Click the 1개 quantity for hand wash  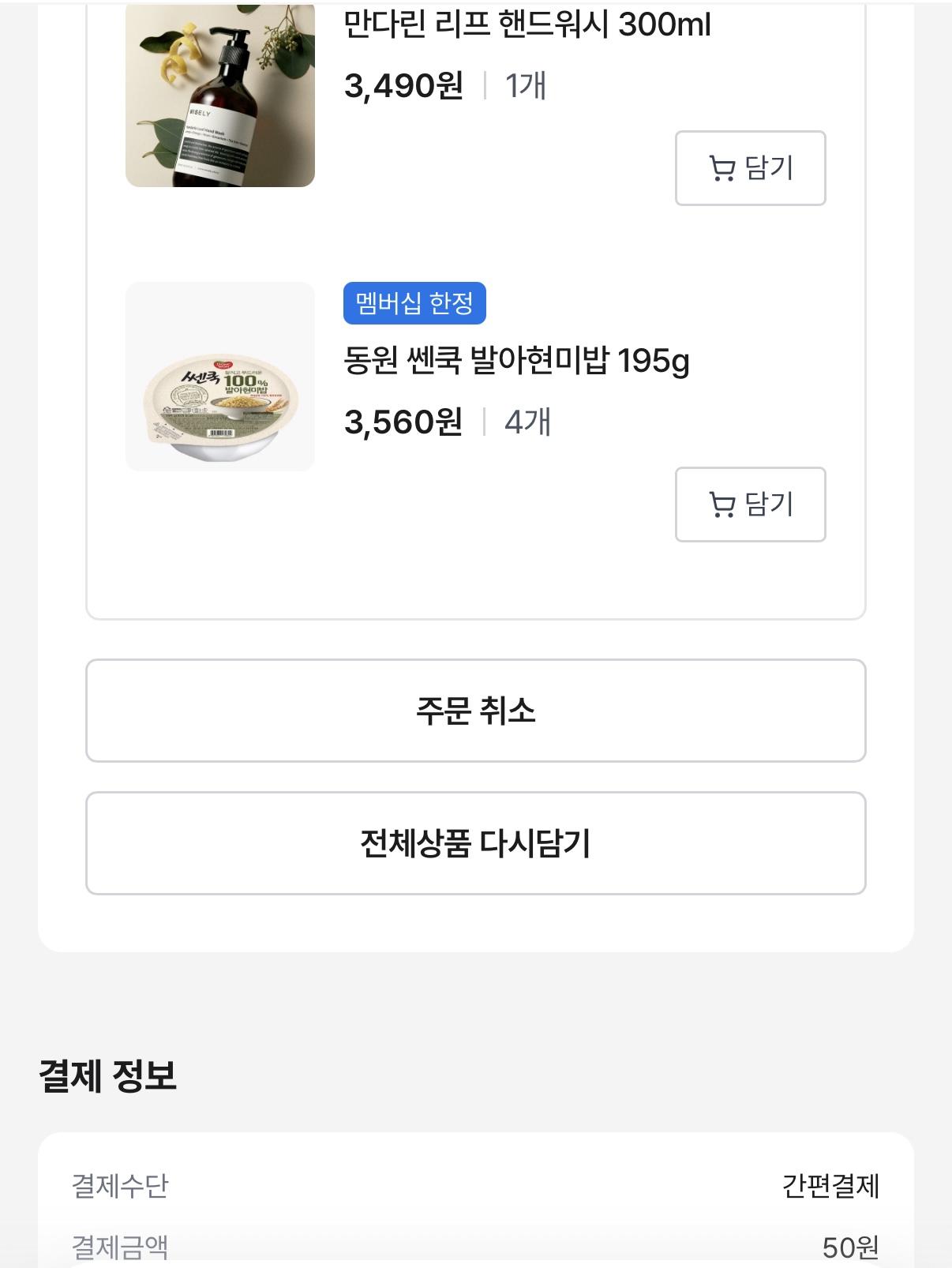pos(526,85)
